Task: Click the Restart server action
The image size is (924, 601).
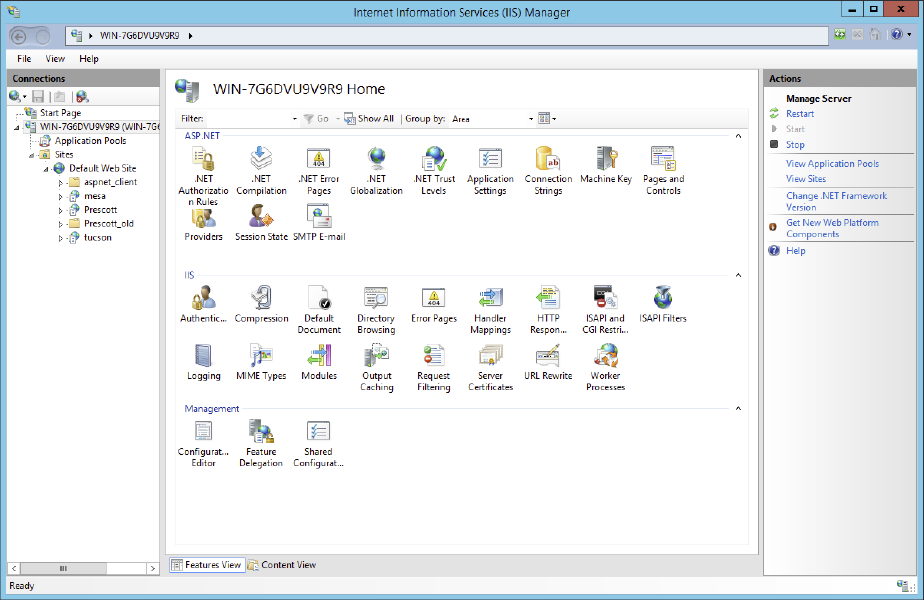Action: pyautogui.click(x=800, y=114)
